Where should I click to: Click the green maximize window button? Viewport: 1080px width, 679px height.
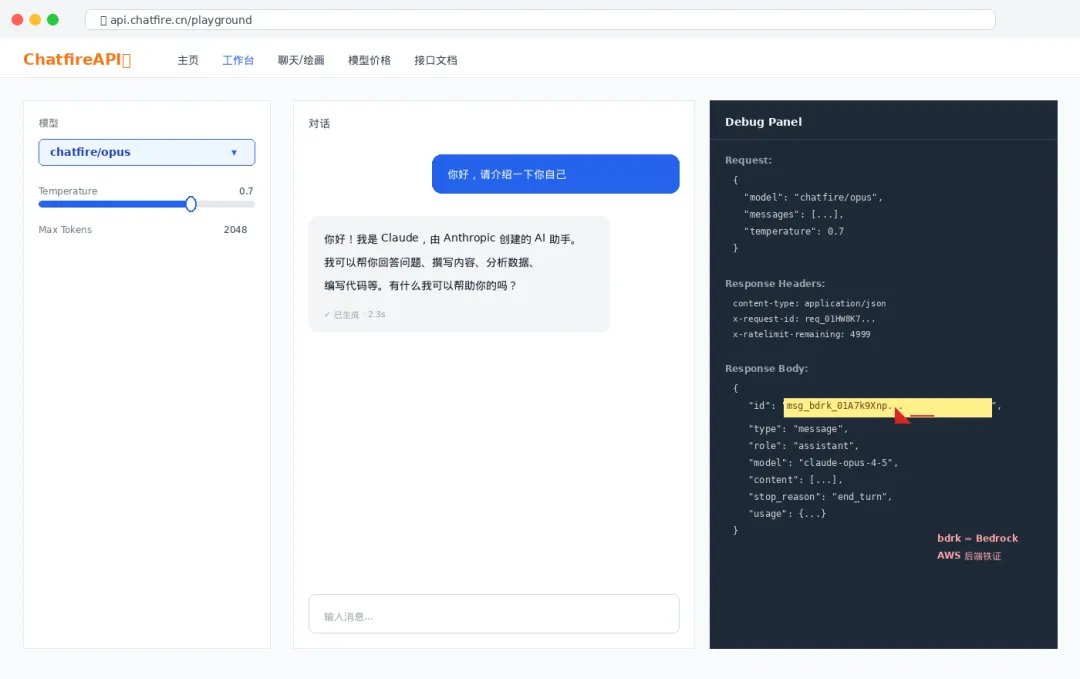point(53,20)
